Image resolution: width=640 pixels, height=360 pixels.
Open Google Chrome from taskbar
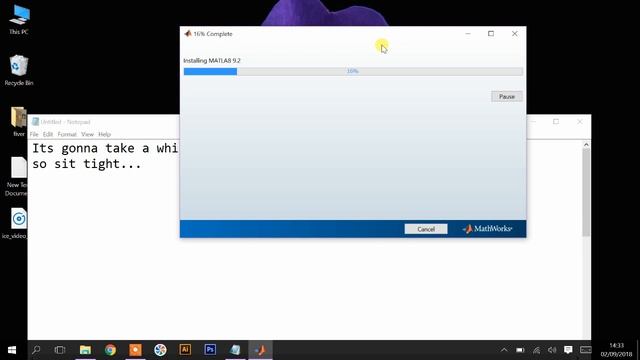click(110, 350)
